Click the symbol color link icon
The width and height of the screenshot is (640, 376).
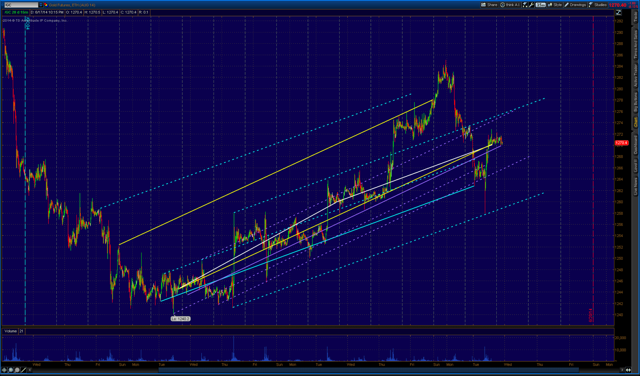46,5
